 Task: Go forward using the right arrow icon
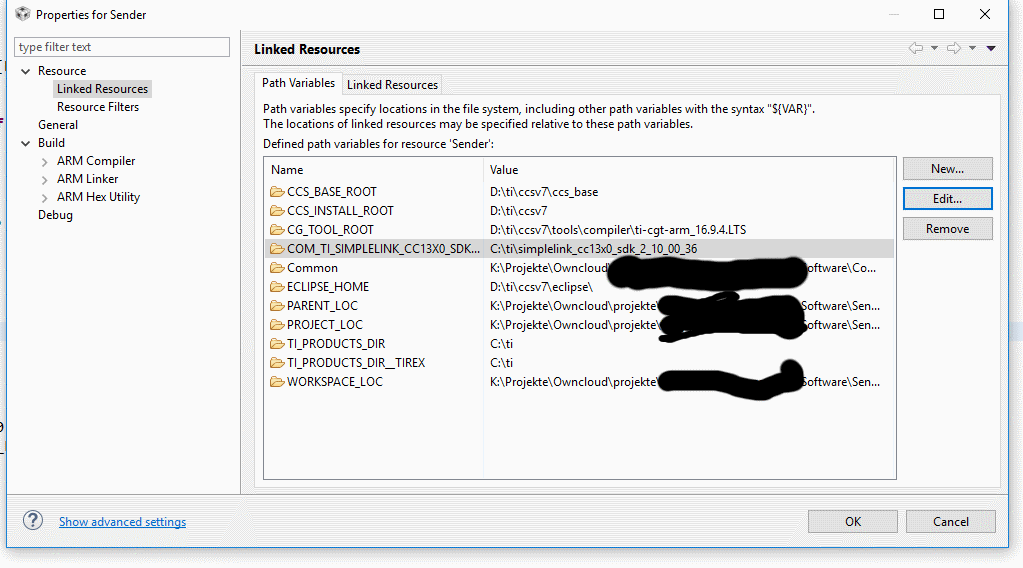coord(953,48)
